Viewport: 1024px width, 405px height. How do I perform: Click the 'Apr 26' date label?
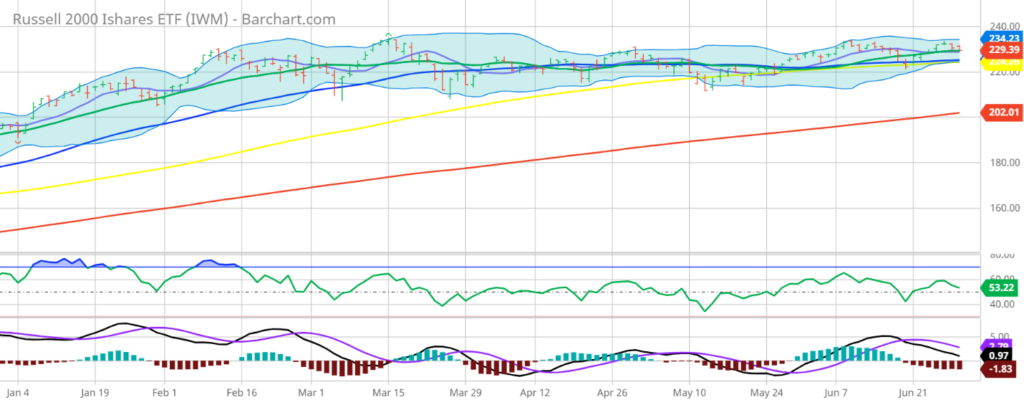coord(613,393)
